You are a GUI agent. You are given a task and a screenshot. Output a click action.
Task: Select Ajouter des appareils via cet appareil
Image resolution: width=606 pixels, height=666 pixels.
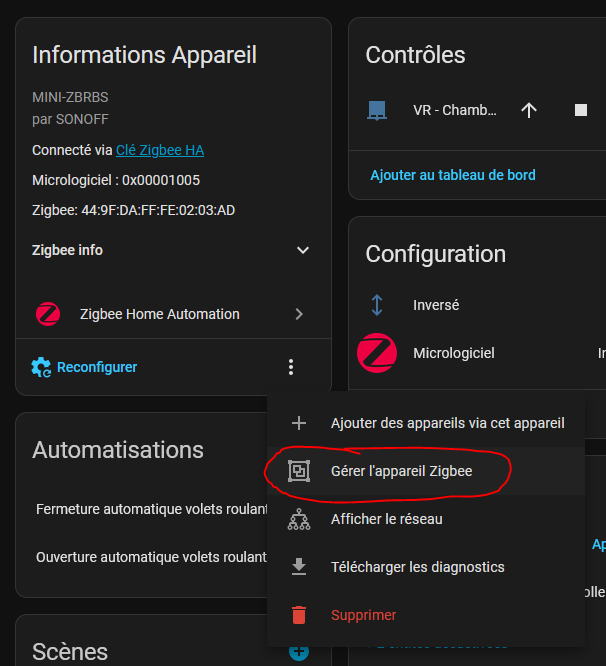pyautogui.click(x=447, y=423)
